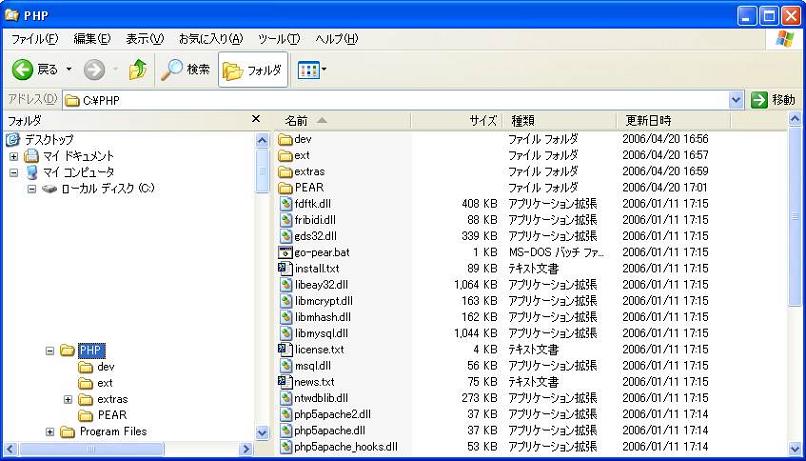Select PEAR folder in the tree

(x=112, y=415)
